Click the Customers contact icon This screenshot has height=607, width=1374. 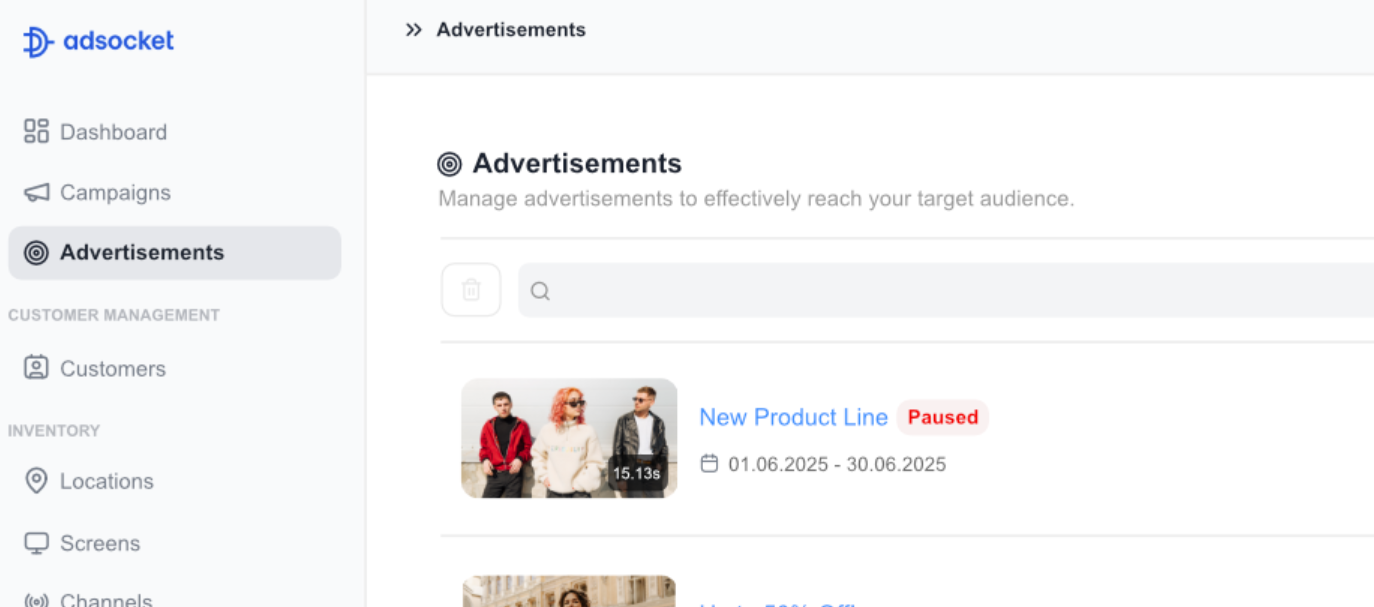click(x=36, y=368)
